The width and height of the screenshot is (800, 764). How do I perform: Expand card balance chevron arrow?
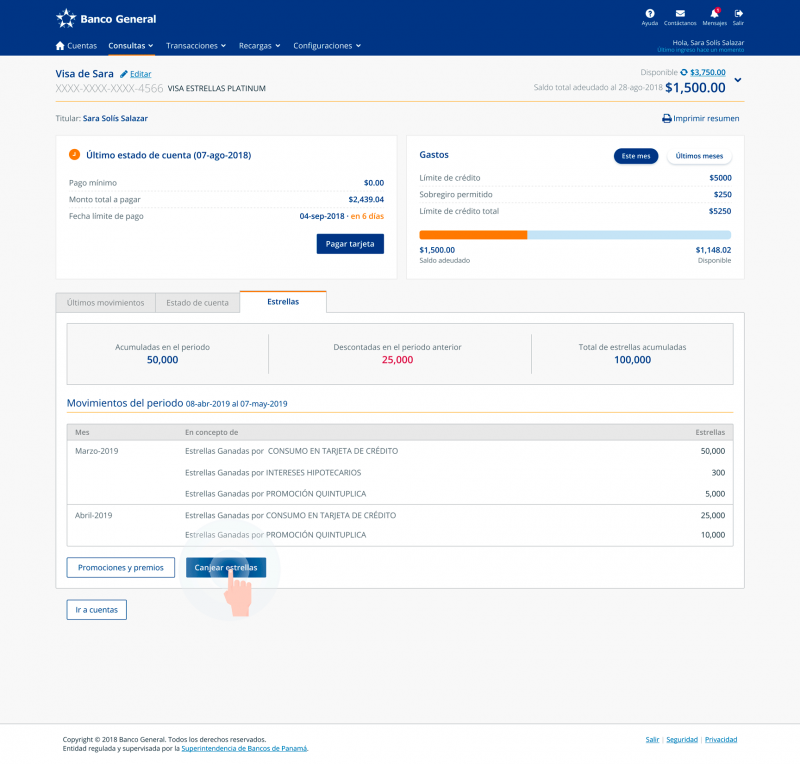(738, 81)
